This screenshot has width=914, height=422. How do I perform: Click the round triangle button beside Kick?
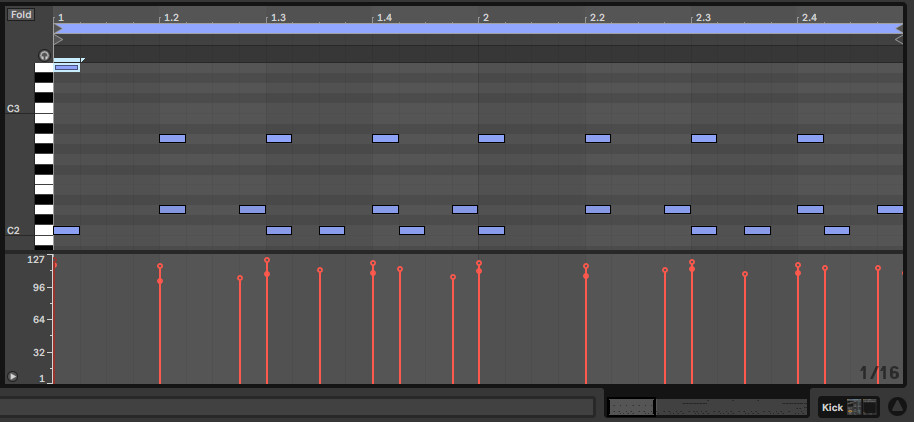pos(898,407)
